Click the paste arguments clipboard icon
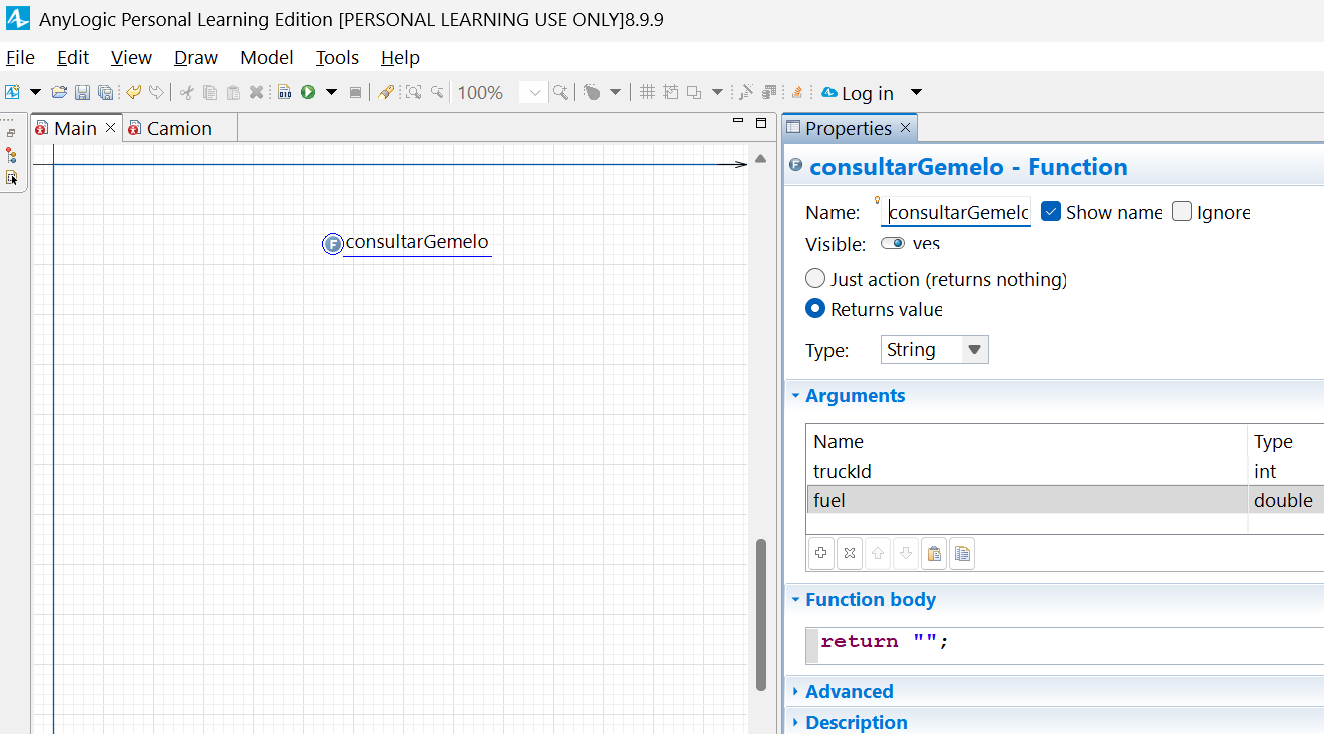 click(934, 553)
